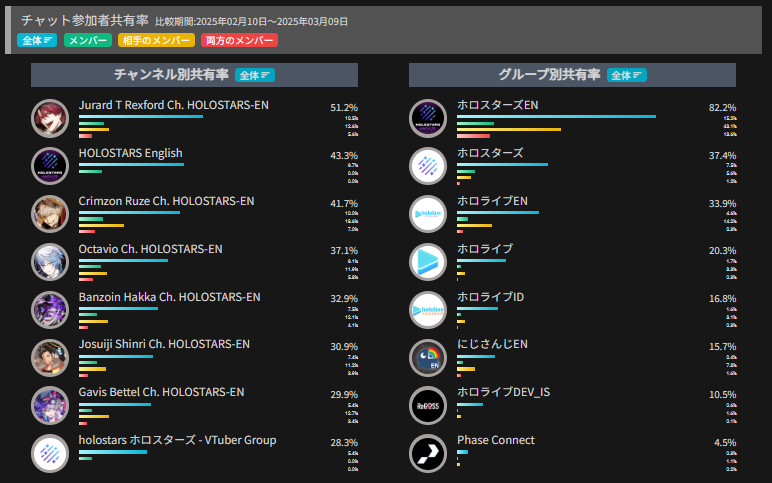The width and height of the screenshot is (772, 483).
Task: Select the 43.3% share value
Action: pyautogui.click(x=344, y=156)
